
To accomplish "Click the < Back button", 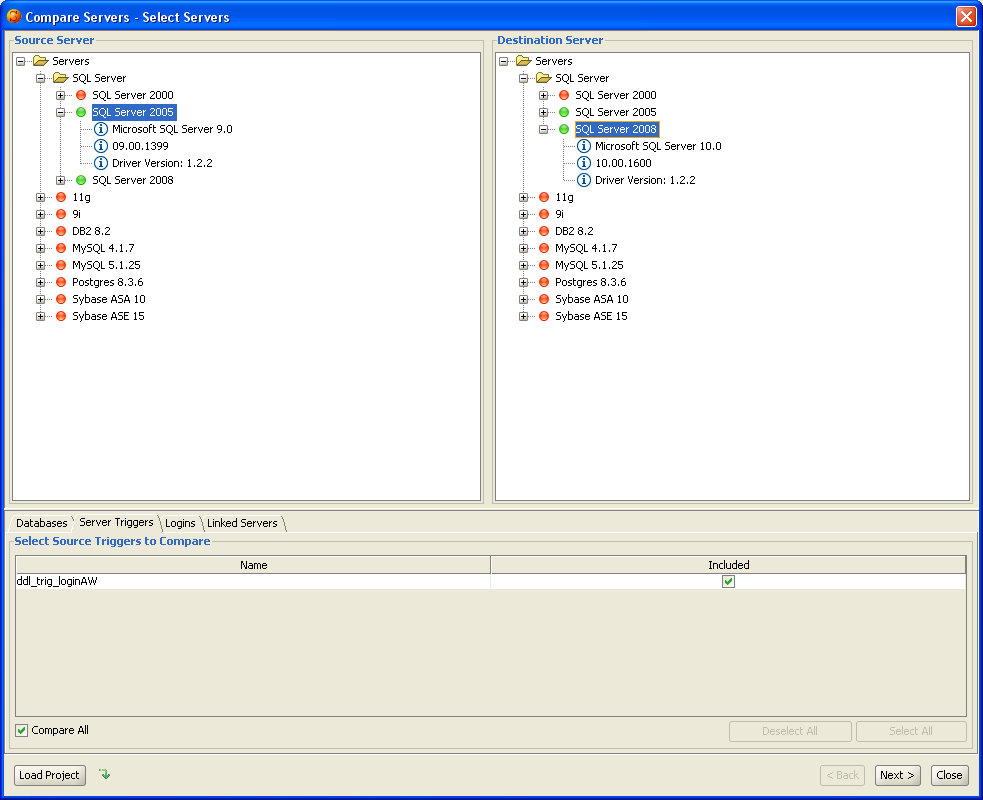I will [x=843, y=775].
